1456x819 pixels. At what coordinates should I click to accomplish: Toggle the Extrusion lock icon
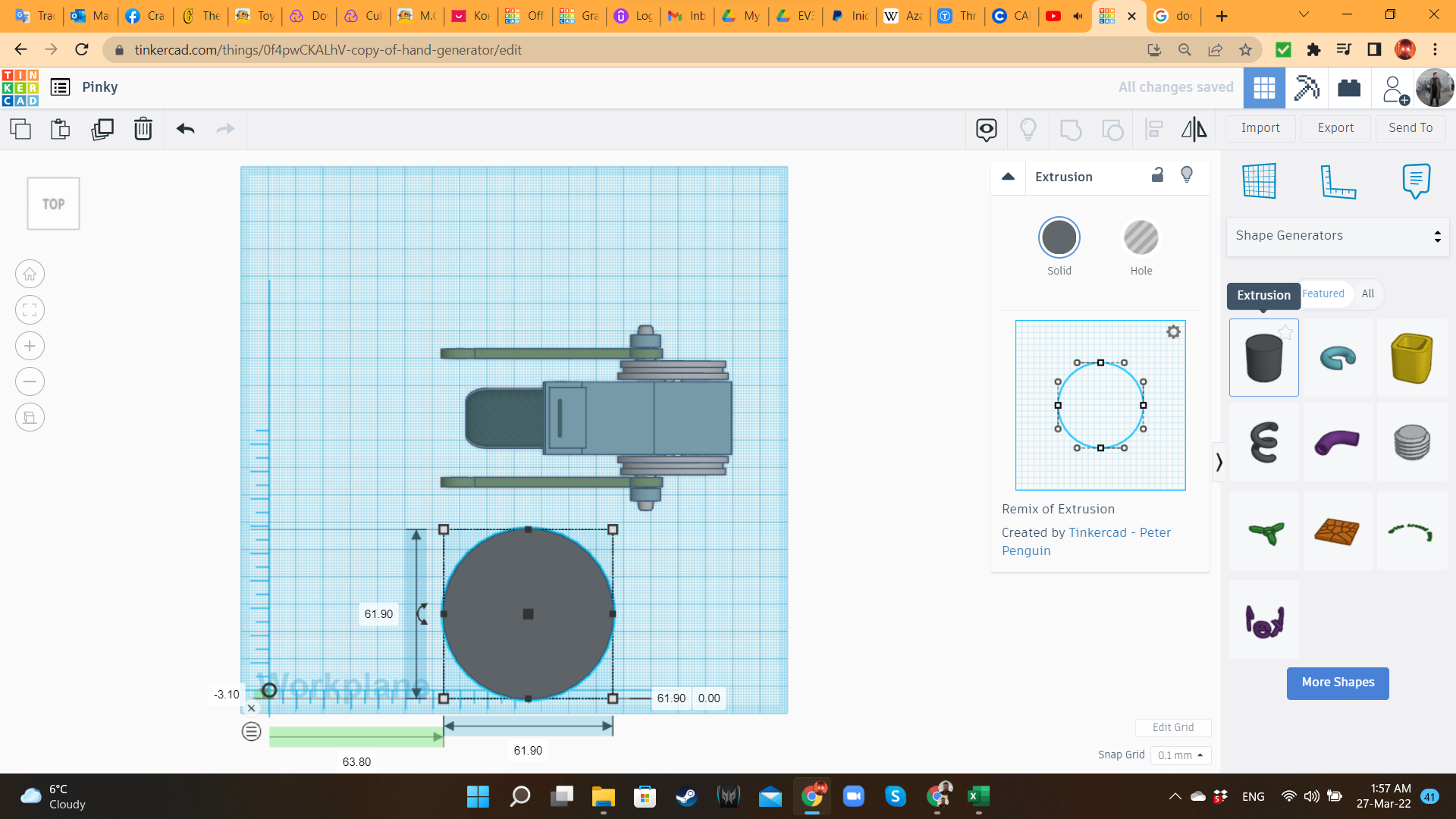coord(1157,175)
